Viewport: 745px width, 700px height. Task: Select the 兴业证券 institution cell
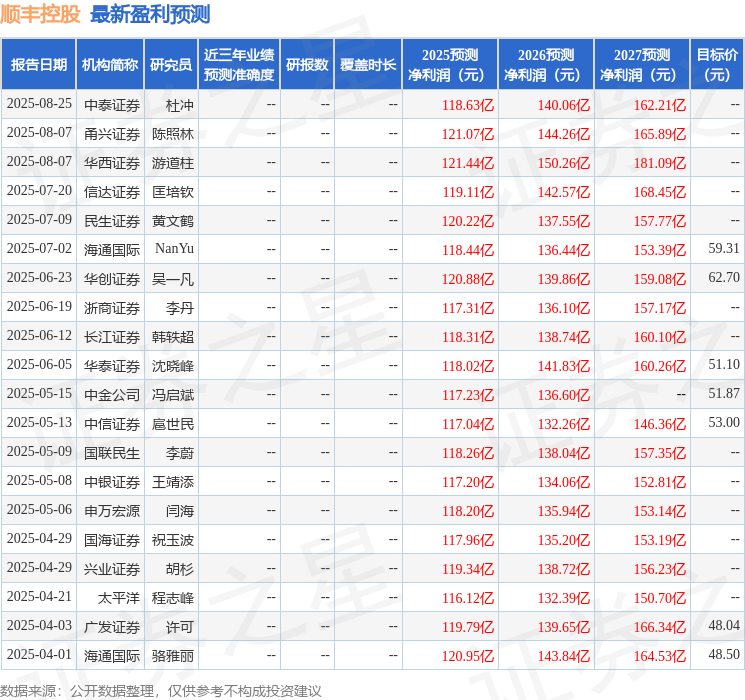pyautogui.click(x=112, y=568)
